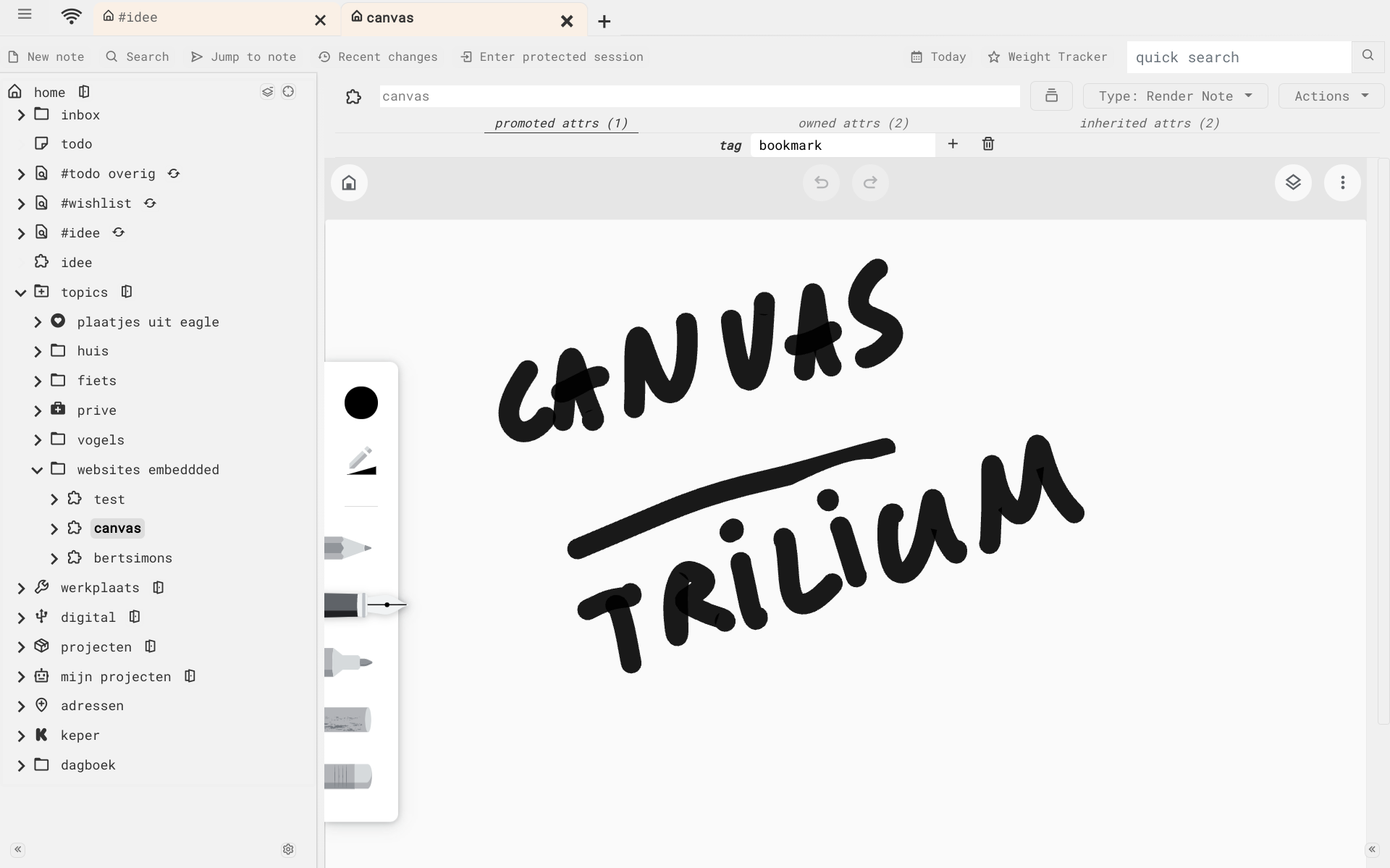Screen dimensions: 1390x868
Task: Click the Search toolbar button
Action: (138, 56)
